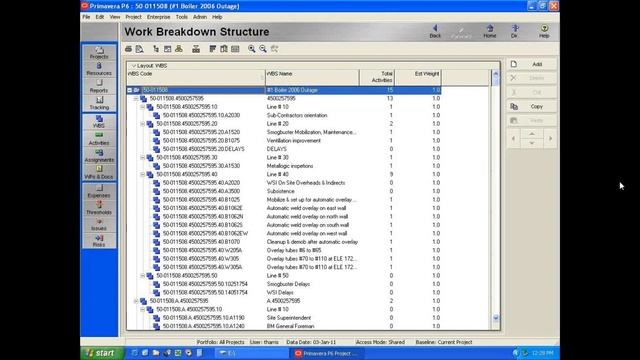Open the File menu
The image size is (640, 360).
[x=86, y=17]
